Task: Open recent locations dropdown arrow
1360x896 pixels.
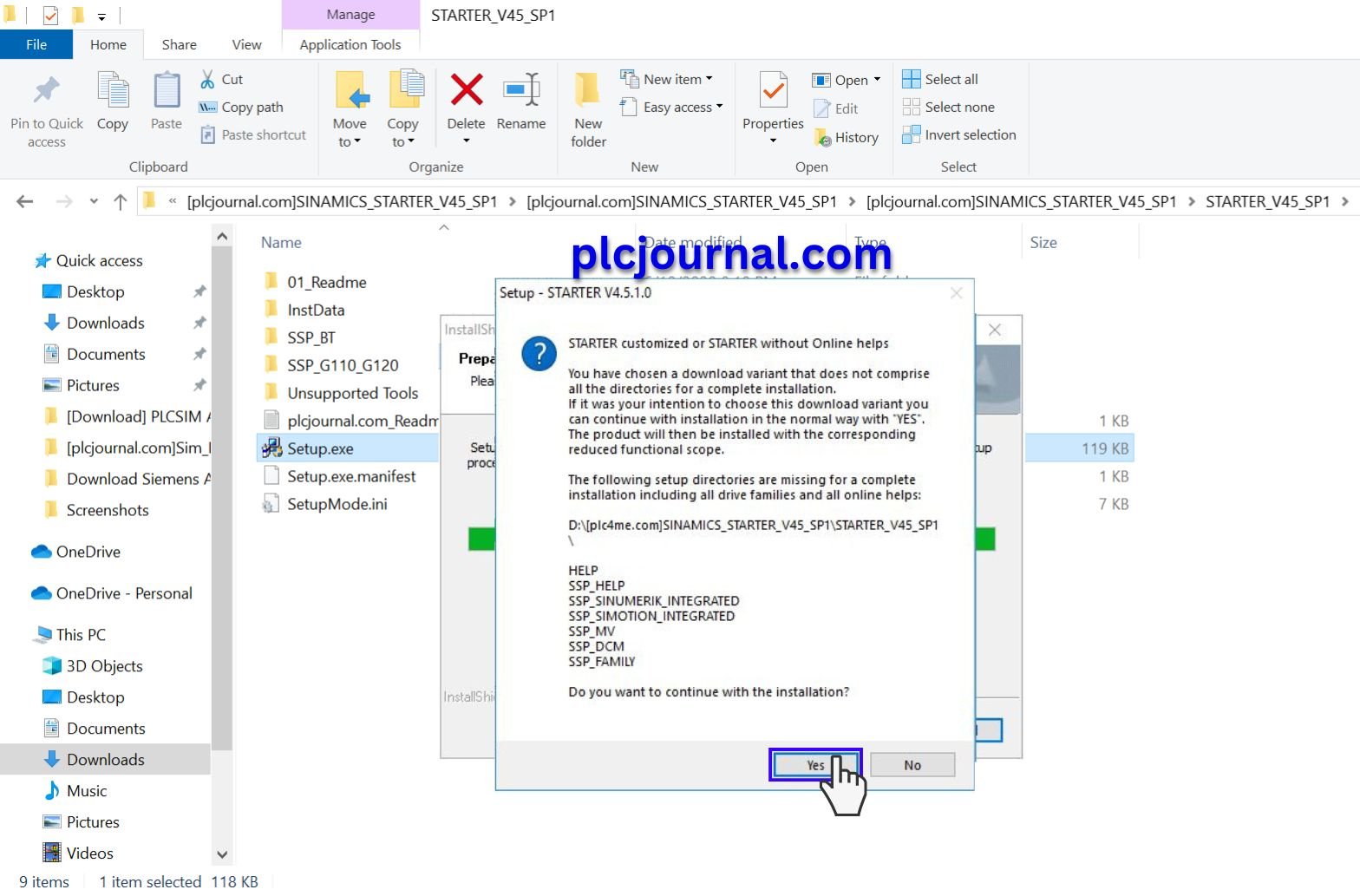Action: pyautogui.click(x=94, y=201)
